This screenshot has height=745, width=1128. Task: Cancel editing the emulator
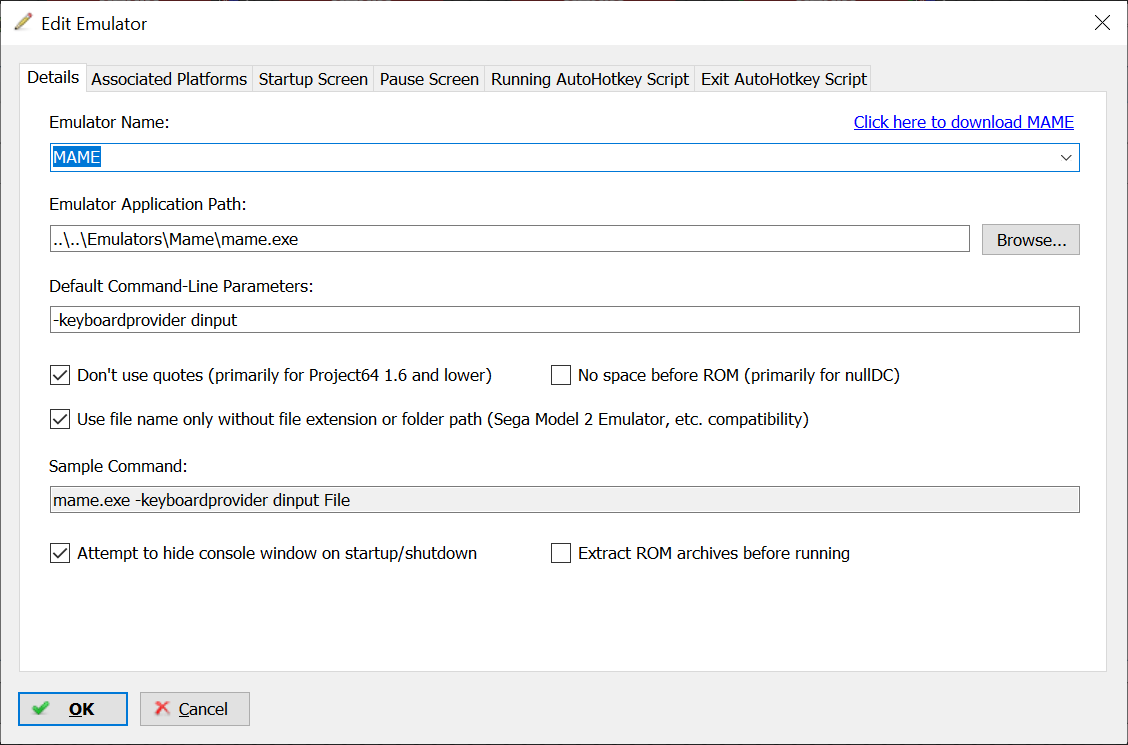[x=195, y=709]
